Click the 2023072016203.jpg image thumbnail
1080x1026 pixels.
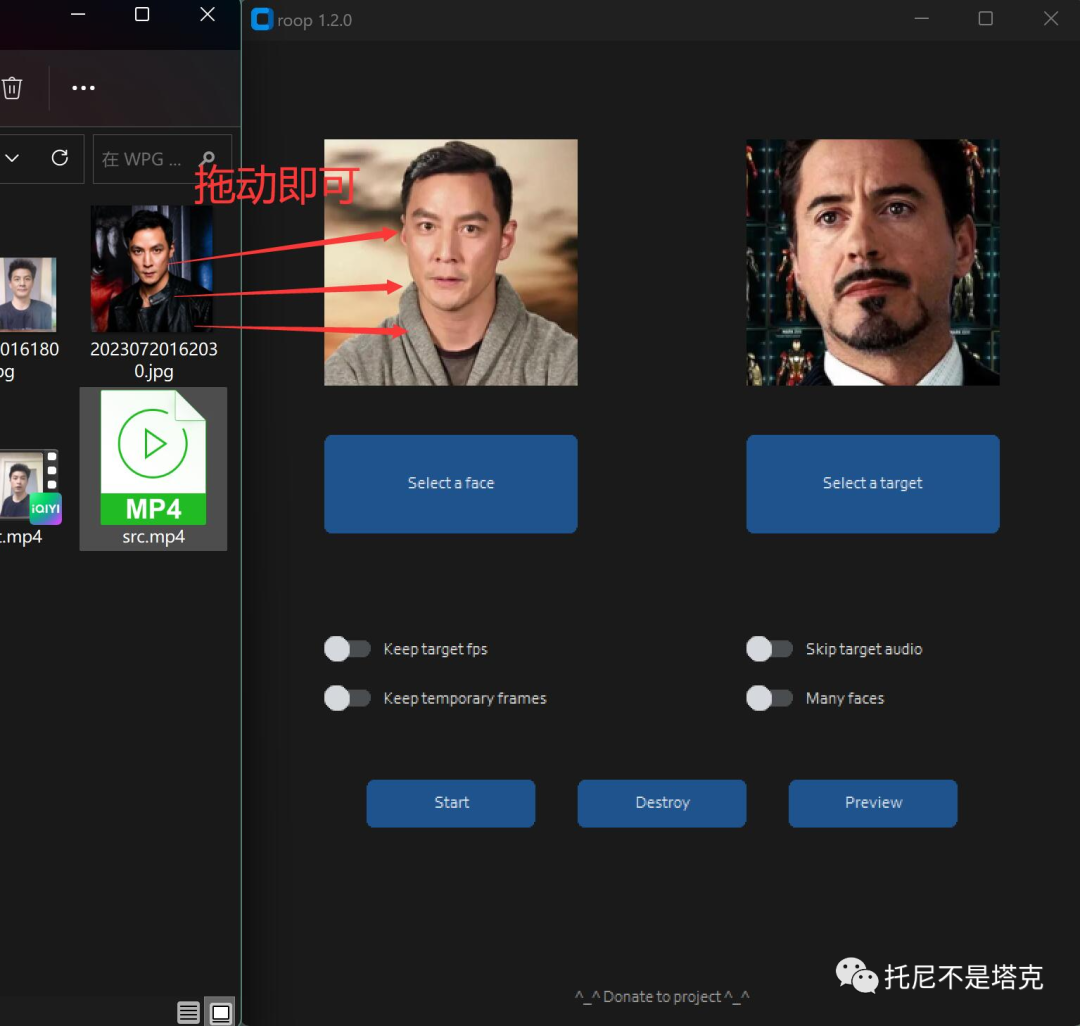[151, 267]
